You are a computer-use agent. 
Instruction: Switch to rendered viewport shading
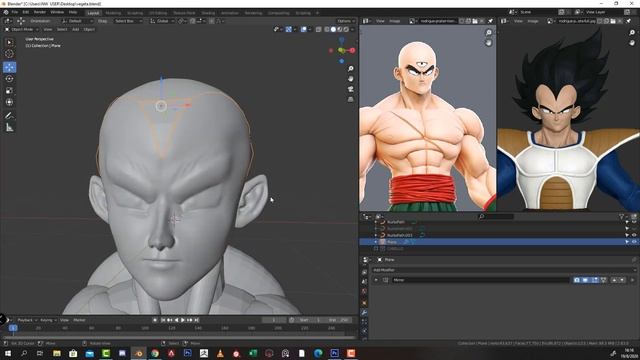(346, 29)
